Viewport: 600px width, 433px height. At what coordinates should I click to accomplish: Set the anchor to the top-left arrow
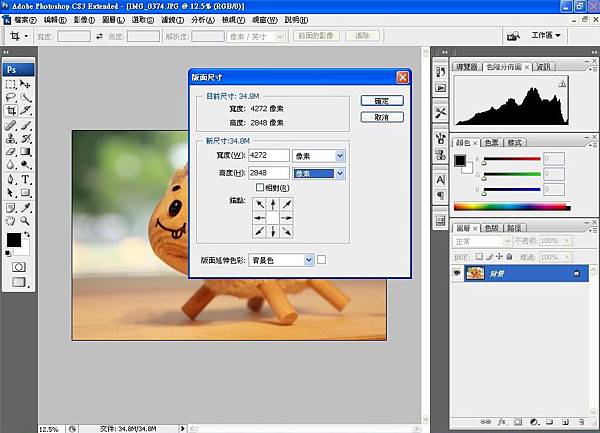(260, 204)
